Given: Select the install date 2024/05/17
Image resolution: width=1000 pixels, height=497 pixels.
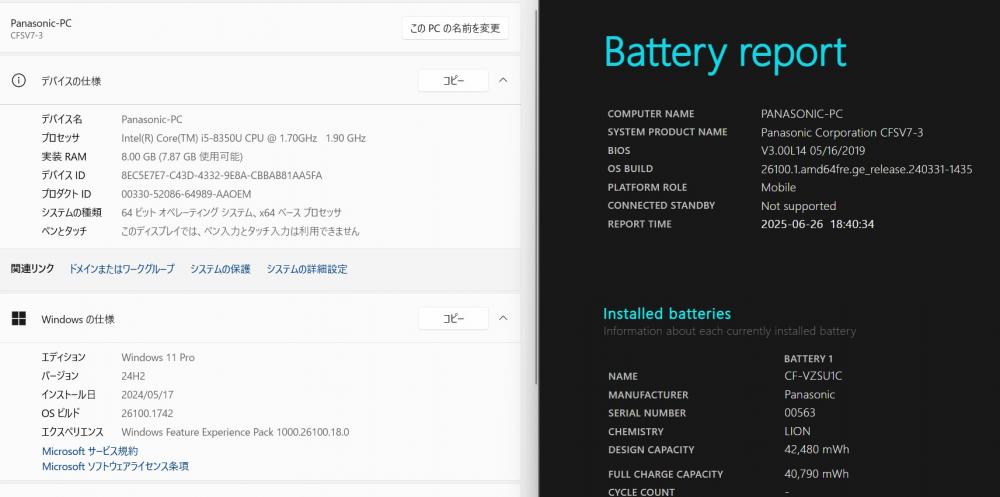Looking at the screenshot, I should click(147, 394).
